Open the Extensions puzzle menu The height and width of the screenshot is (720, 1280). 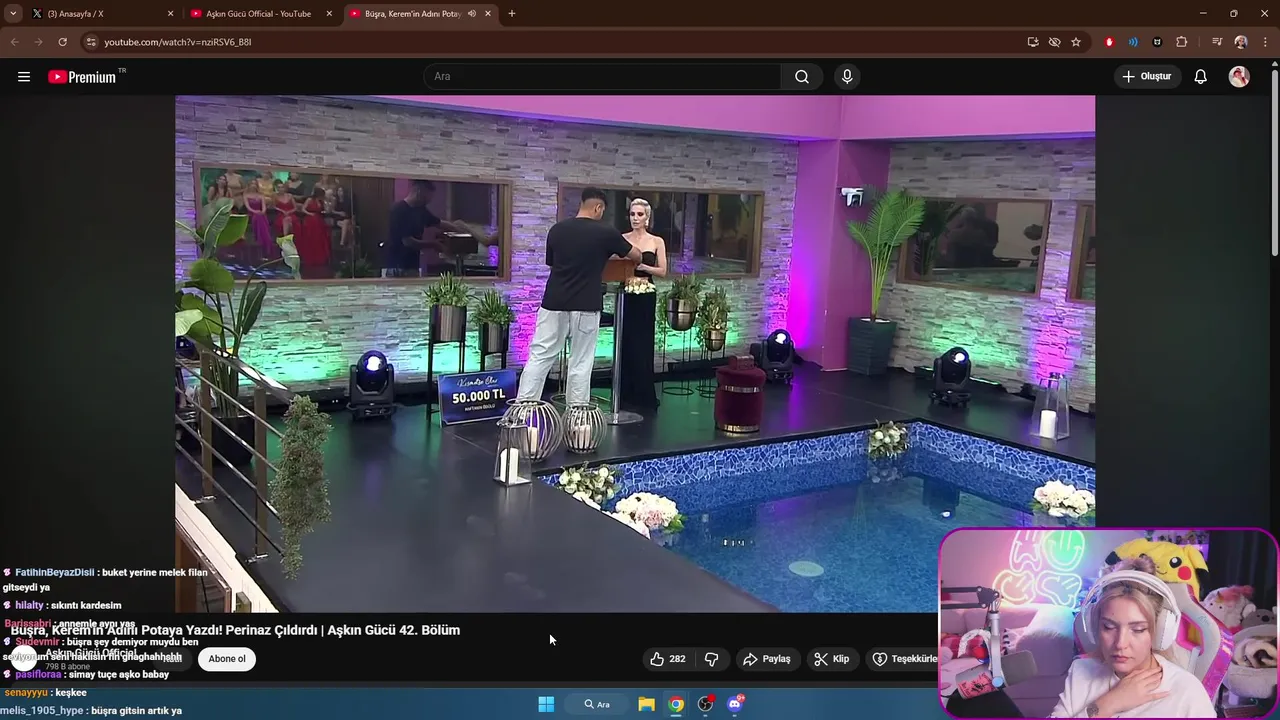click(1182, 42)
